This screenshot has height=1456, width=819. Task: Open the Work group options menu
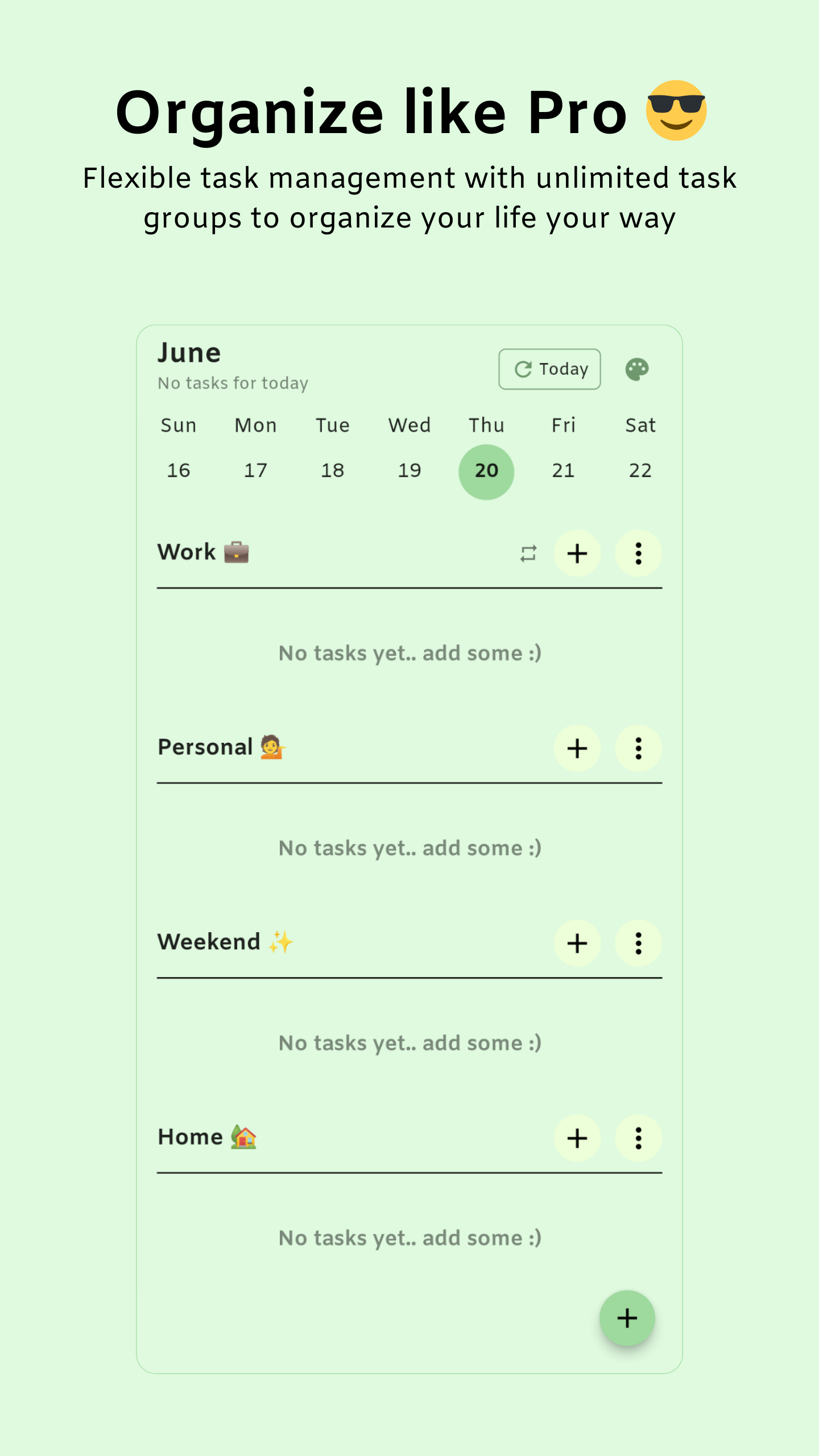(638, 553)
